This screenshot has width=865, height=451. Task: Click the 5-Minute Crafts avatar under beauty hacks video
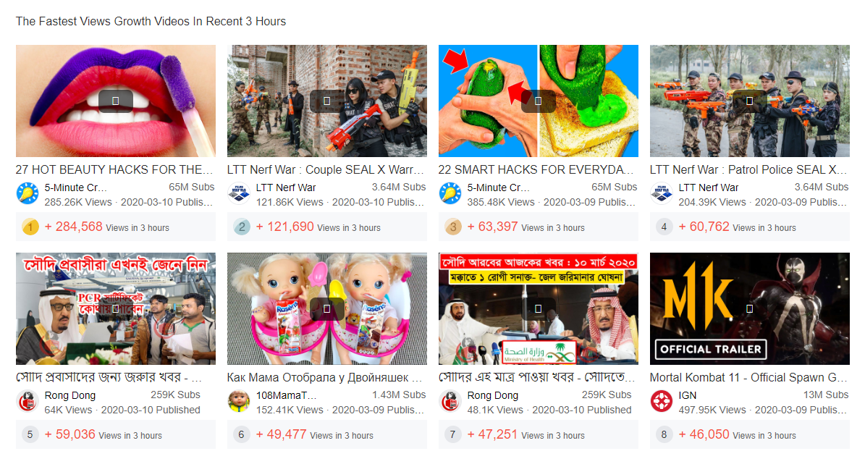coord(28,194)
